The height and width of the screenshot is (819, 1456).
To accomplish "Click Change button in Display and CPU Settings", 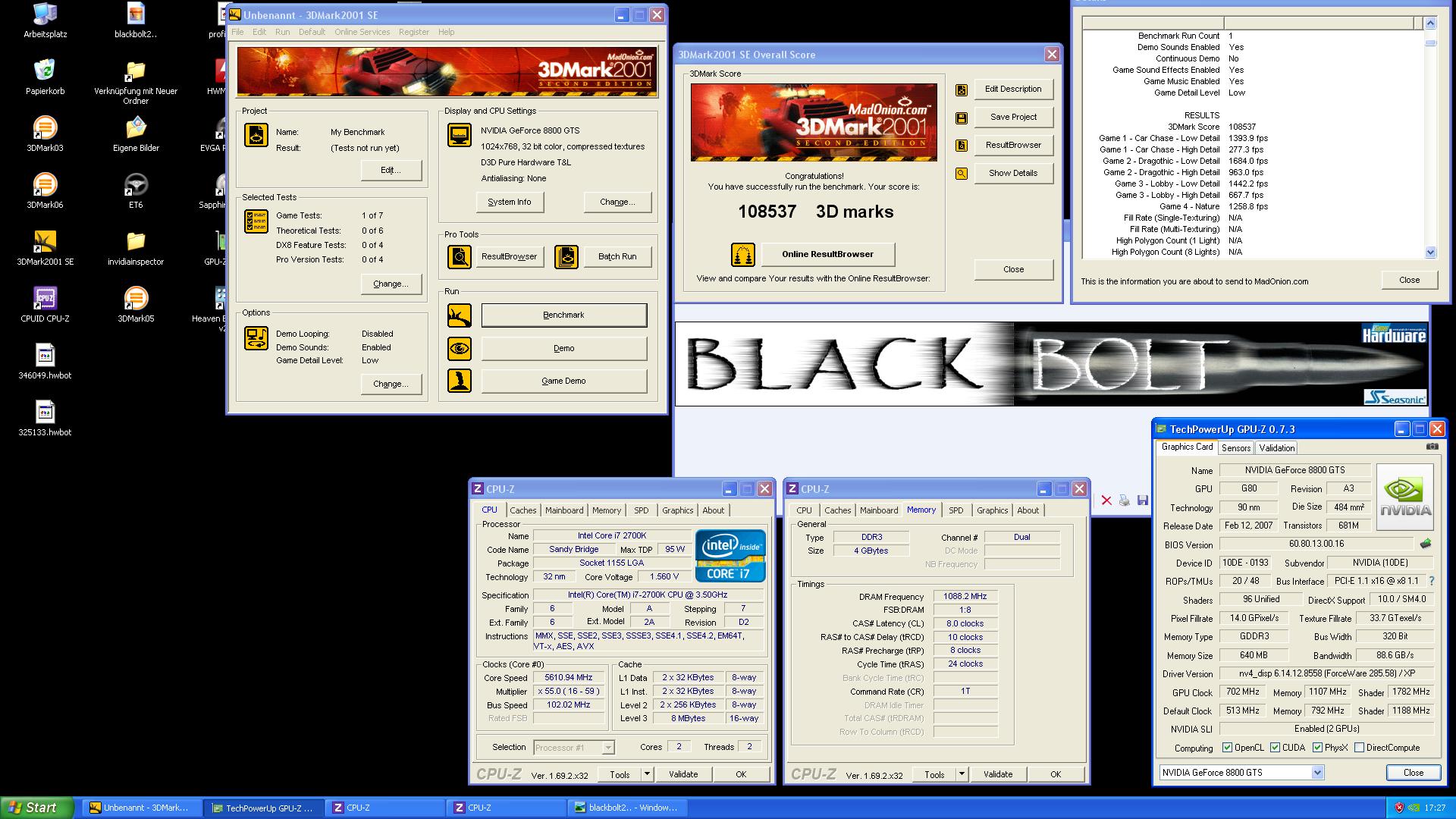I will pyautogui.click(x=617, y=202).
